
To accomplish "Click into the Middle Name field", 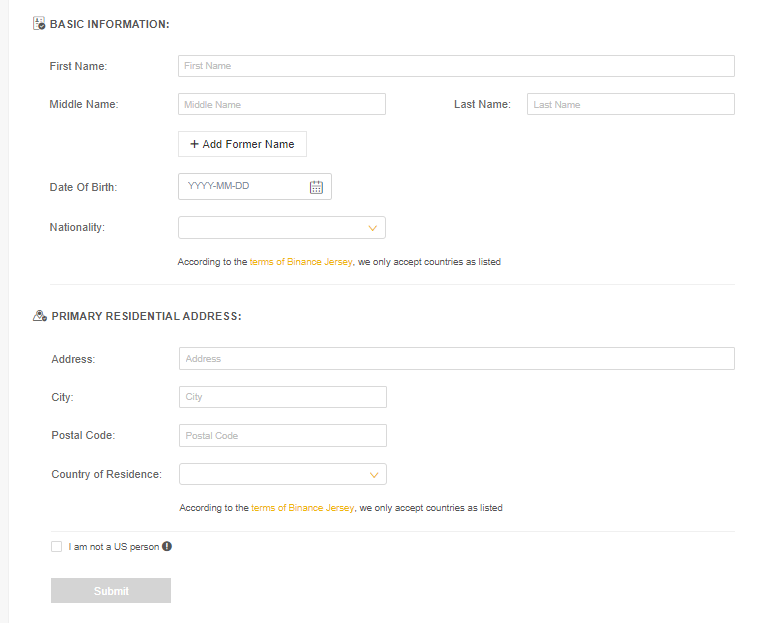I will point(282,104).
